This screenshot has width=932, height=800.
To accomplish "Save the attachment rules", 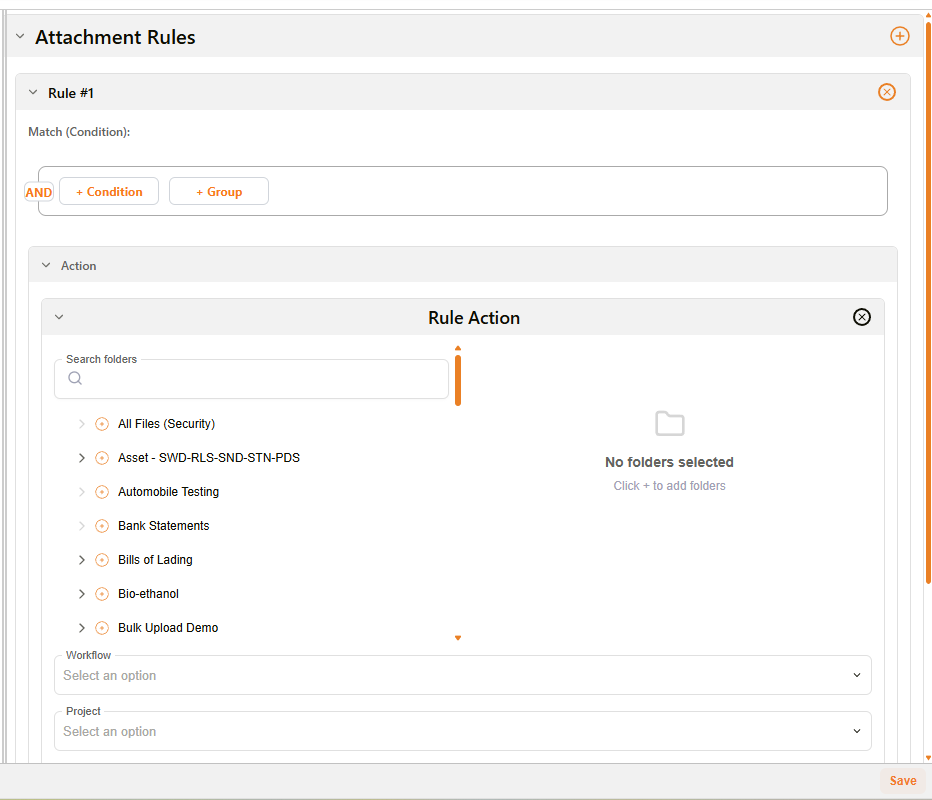I will pos(902,780).
